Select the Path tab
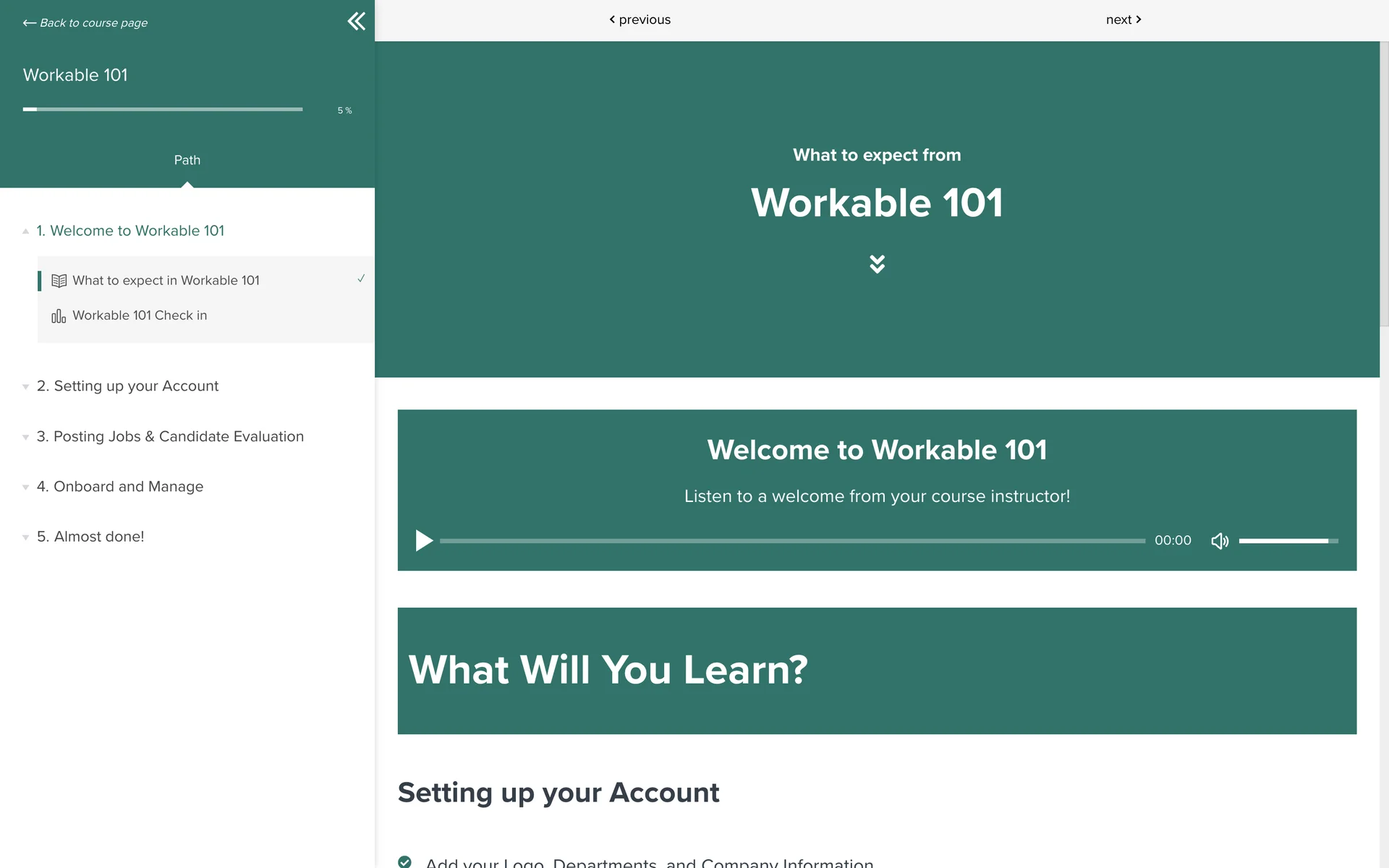Screen dimensions: 1389x868 187,160
